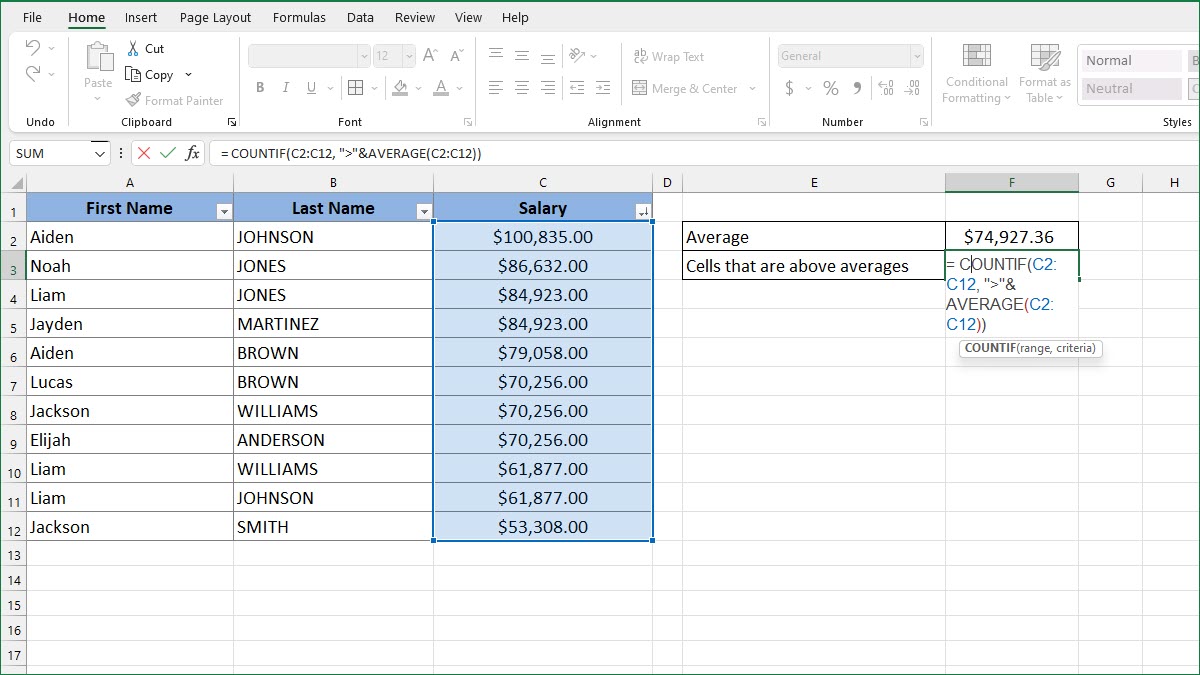Screen dimensions: 1200x675
Task: Align text left in Alignment group
Action: click(x=496, y=88)
